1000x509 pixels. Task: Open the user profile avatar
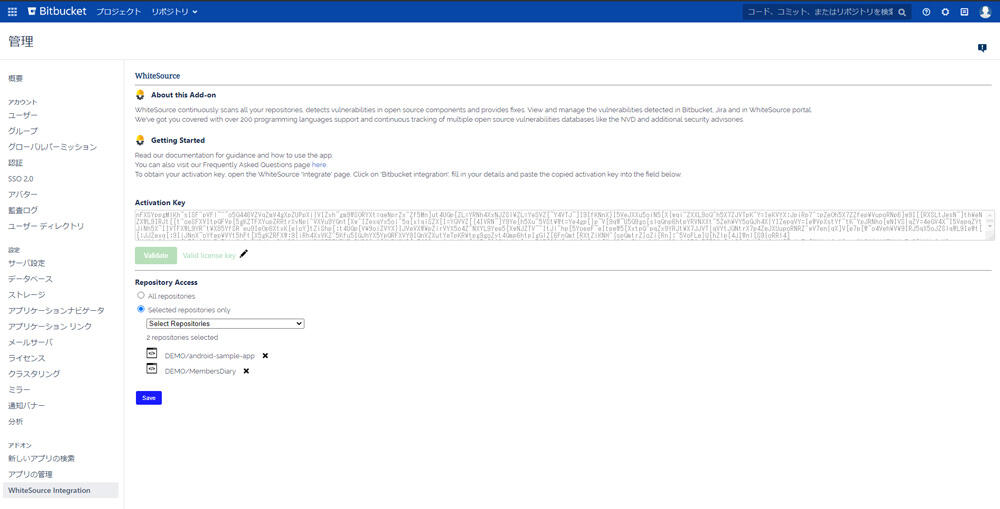coord(985,11)
